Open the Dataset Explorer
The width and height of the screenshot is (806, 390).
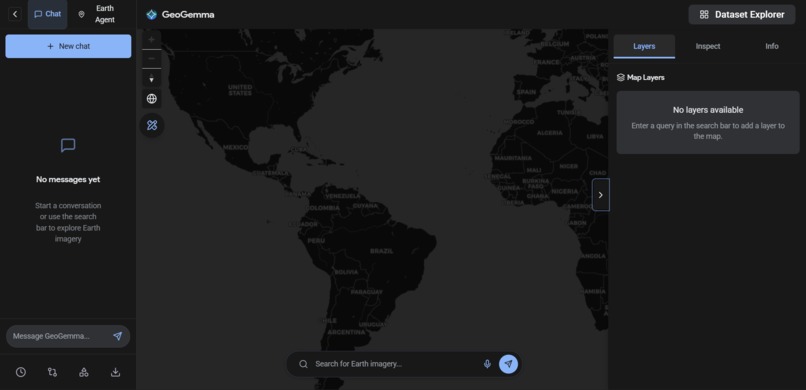point(742,14)
